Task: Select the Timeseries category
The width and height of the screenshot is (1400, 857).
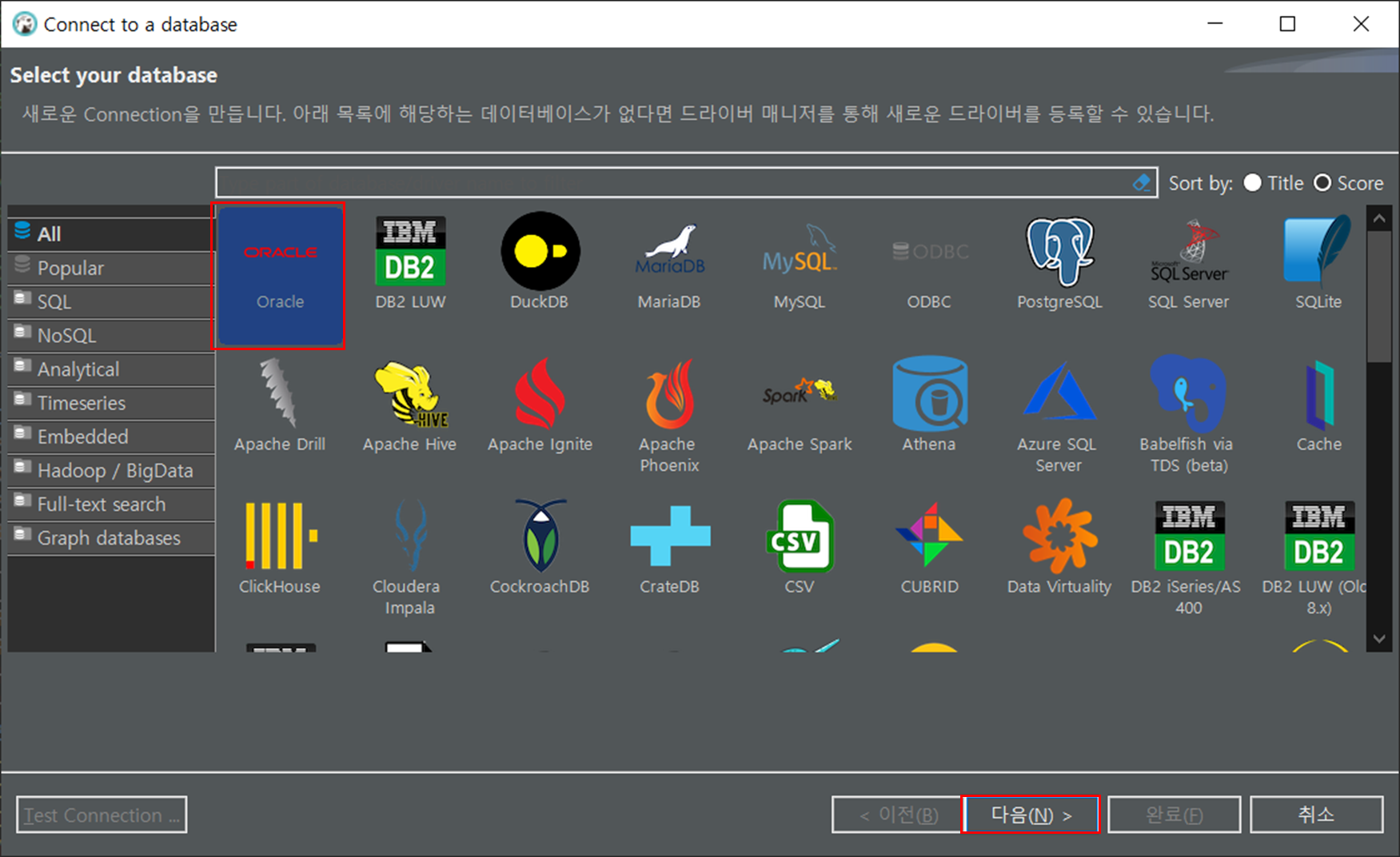Action: pos(111,403)
